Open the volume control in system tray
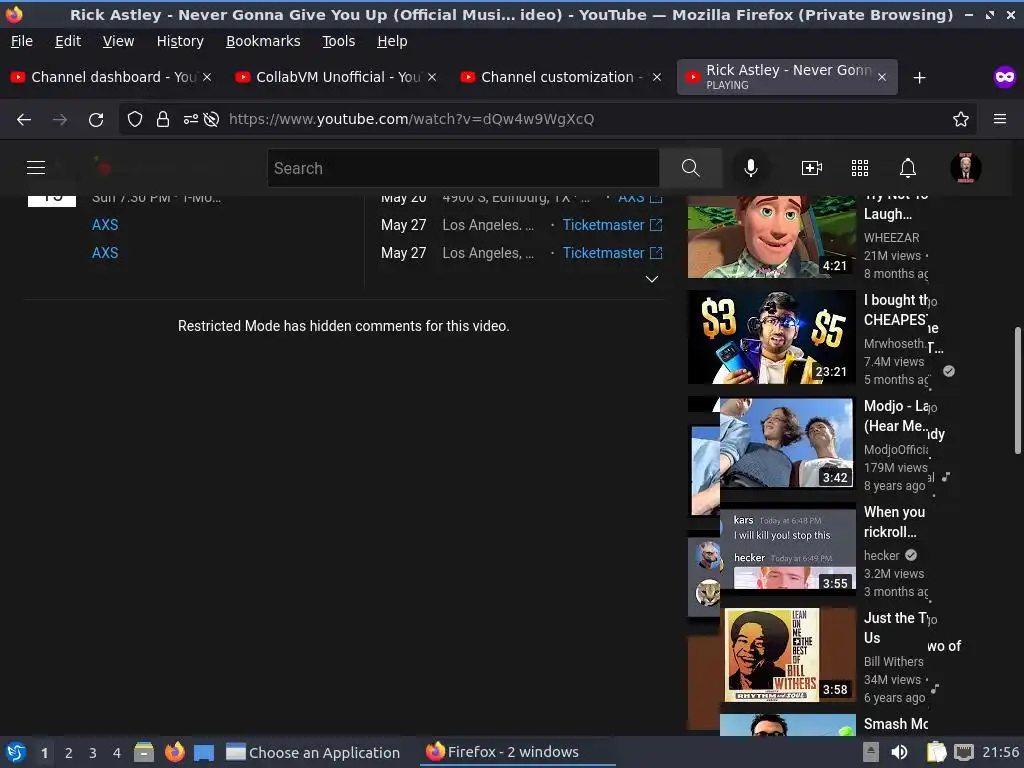 click(899, 752)
